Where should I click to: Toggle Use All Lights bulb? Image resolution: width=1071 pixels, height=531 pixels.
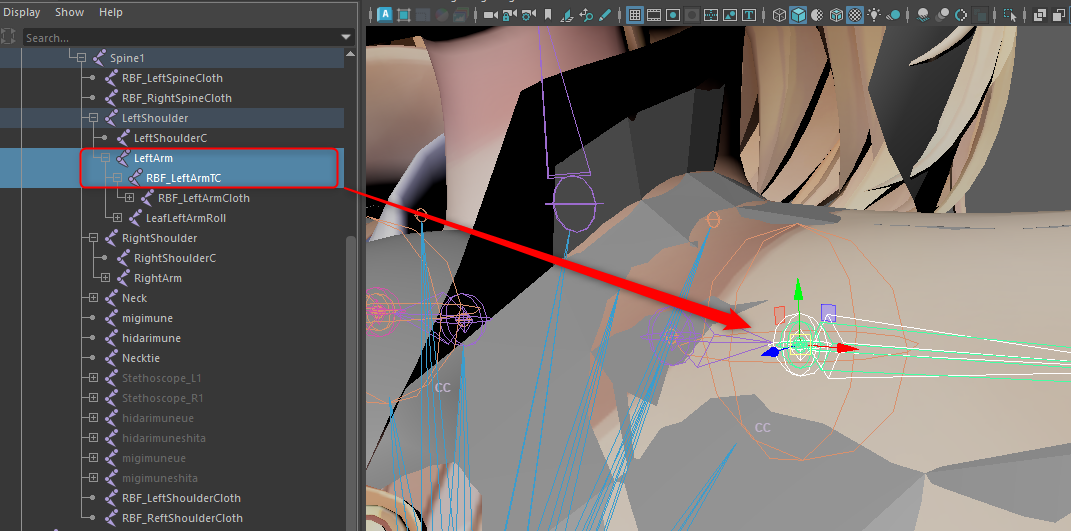[875, 14]
